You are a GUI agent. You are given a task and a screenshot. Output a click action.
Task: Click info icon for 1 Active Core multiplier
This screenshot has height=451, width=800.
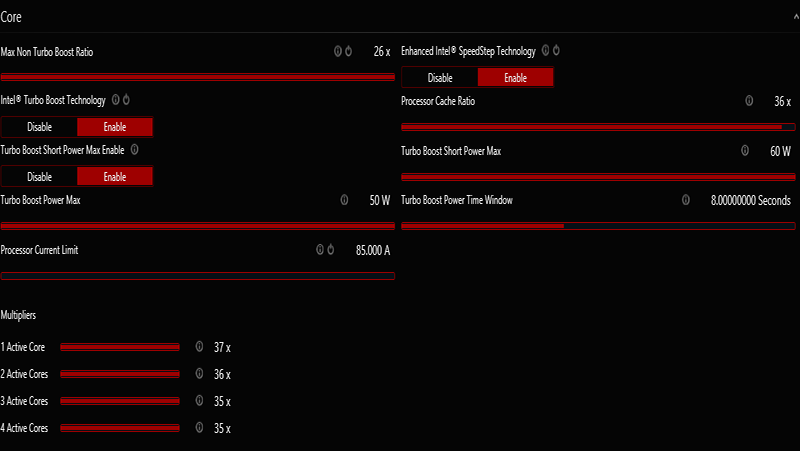tap(199, 347)
